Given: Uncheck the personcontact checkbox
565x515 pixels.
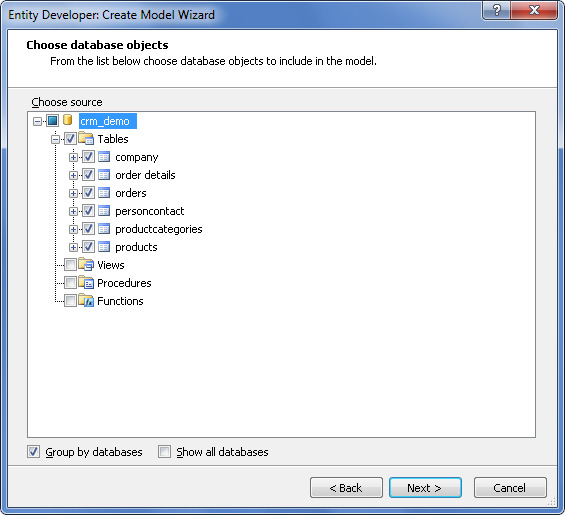Looking at the screenshot, I should [x=88, y=211].
